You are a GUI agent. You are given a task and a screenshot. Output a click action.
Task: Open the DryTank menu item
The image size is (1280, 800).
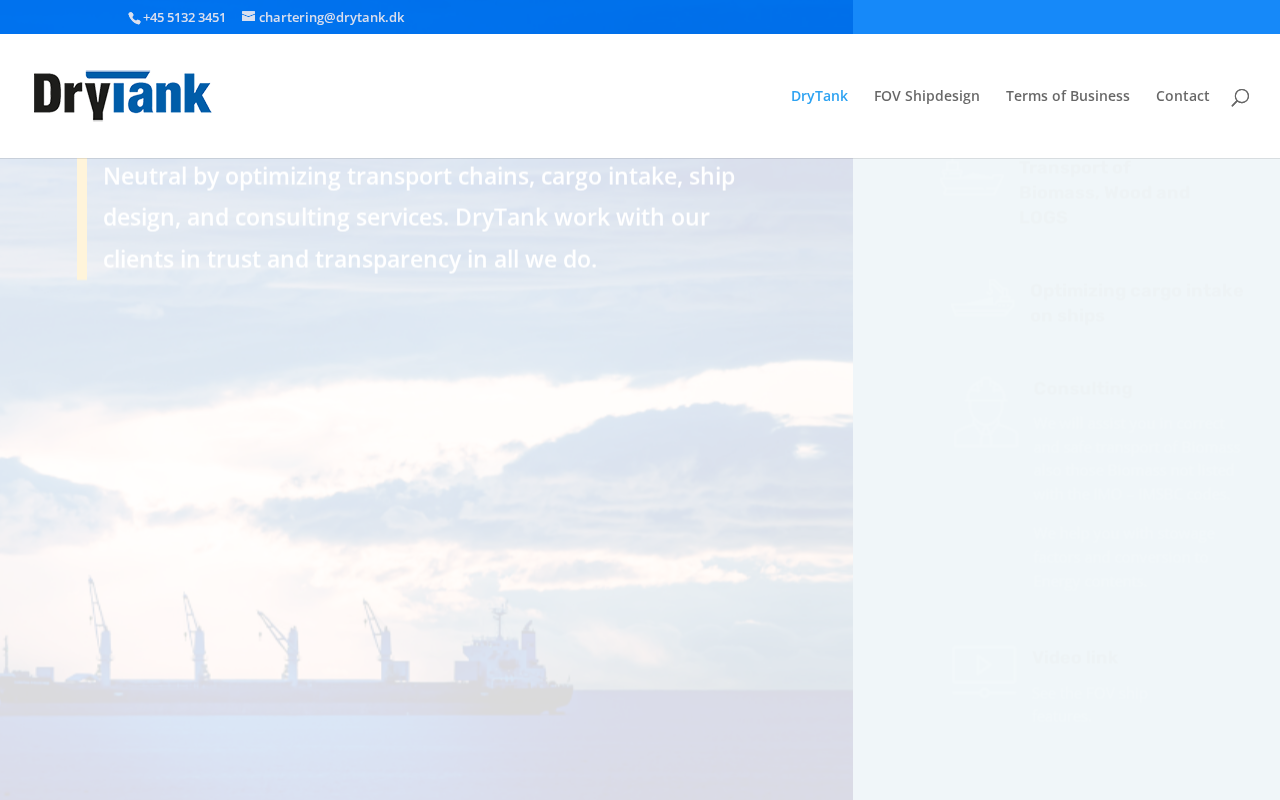tap(819, 96)
